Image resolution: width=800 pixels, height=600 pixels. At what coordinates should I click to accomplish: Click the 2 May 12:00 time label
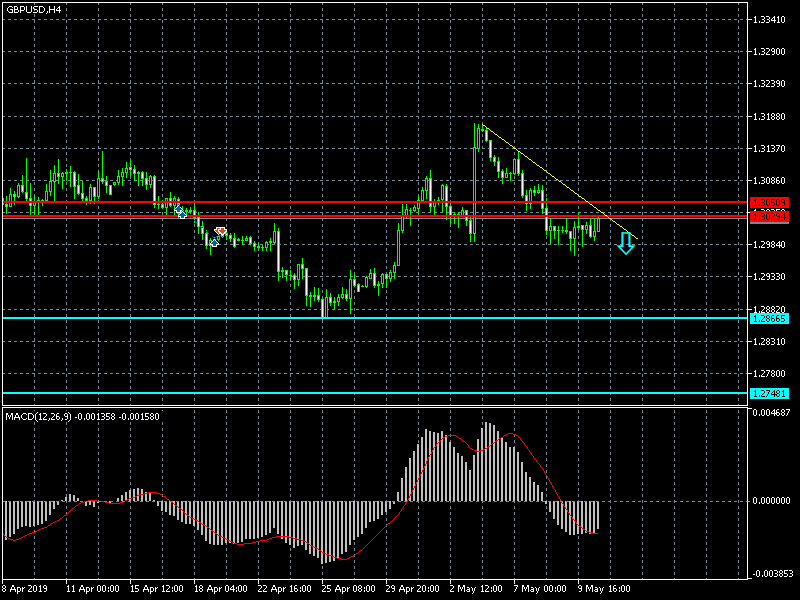coord(474,589)
